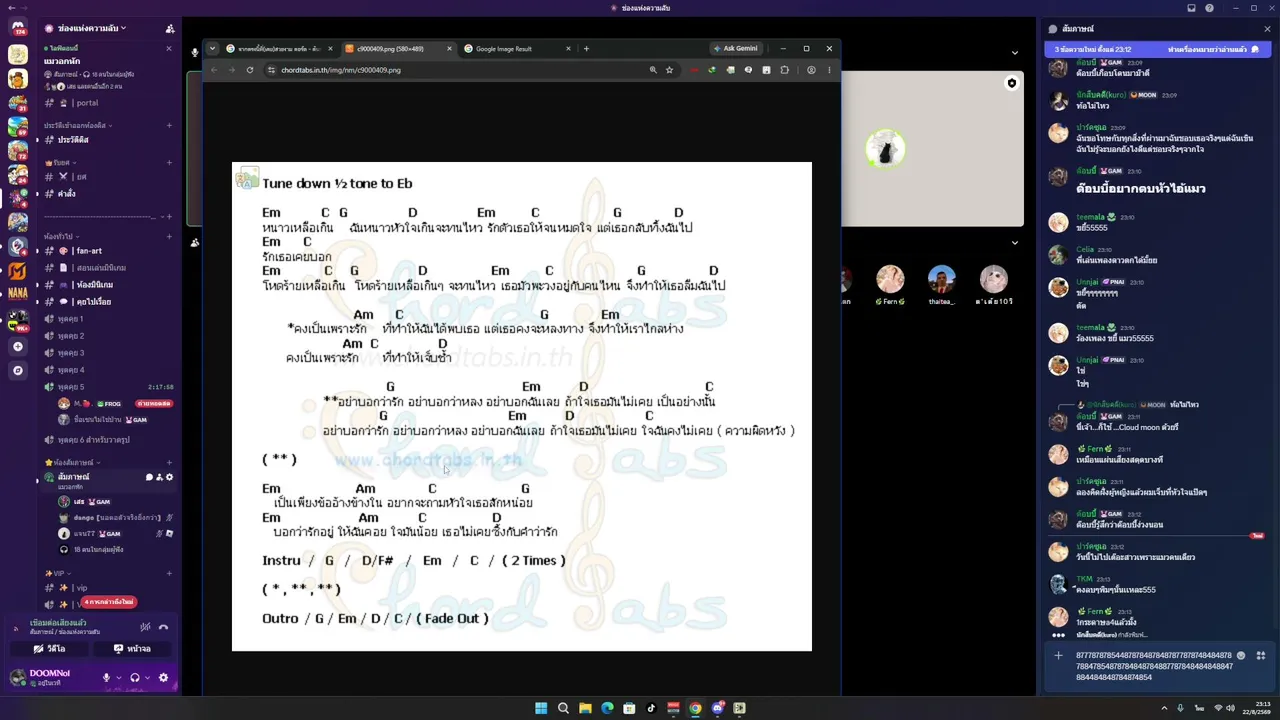Open site info icon beside URL

click(271, 70)
